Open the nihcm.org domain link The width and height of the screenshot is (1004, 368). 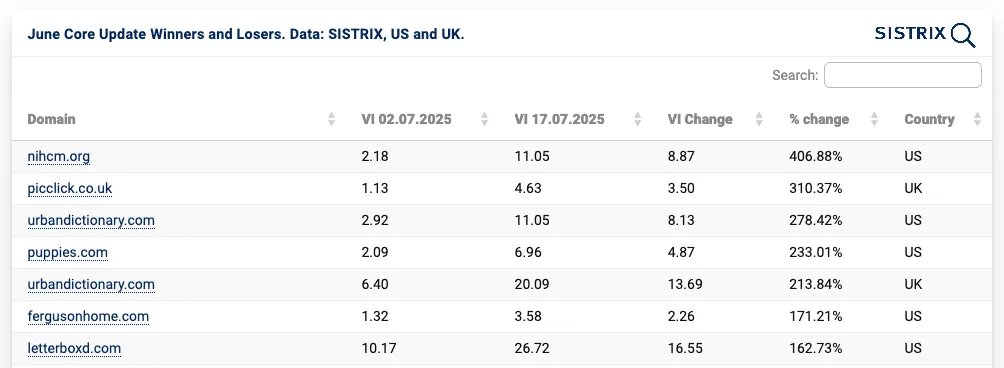pyautogui.click(x=58, y=156)
